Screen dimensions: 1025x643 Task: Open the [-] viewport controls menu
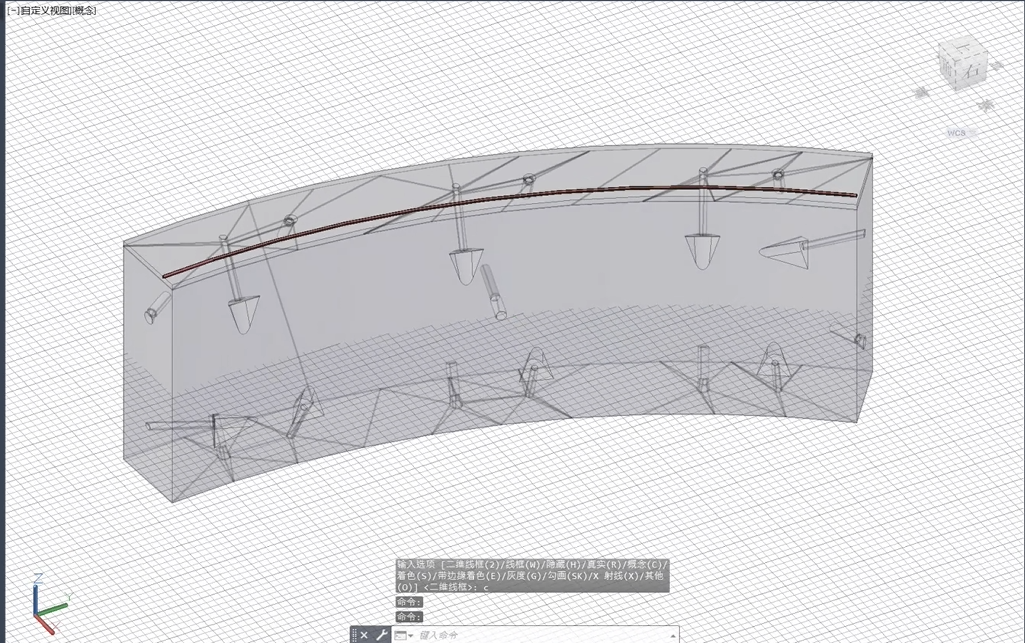point(12,10)
